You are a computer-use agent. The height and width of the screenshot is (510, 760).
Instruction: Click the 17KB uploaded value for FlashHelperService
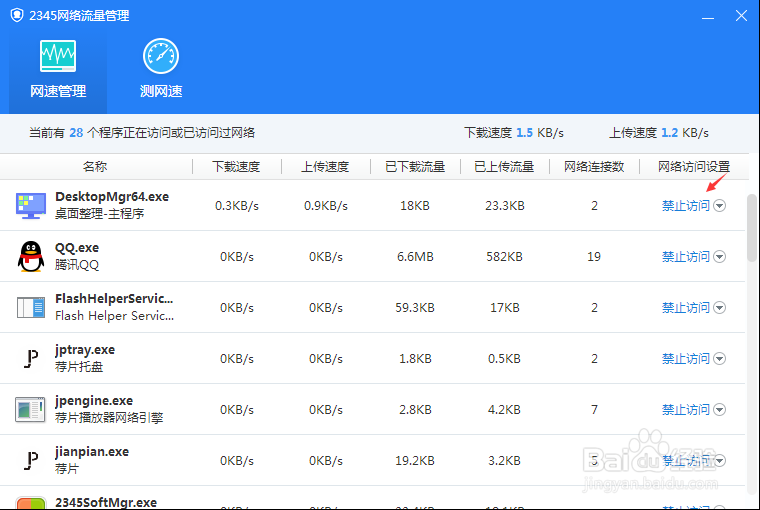coord(505,307)
